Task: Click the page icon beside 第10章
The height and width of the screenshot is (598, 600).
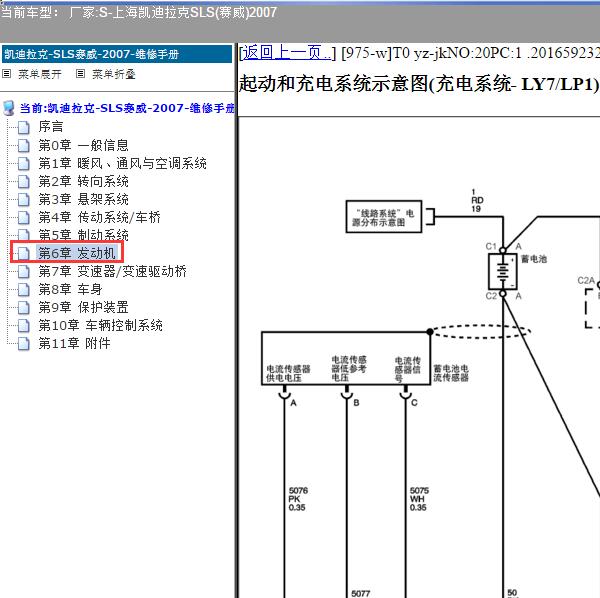Action: click(x=24, y=326)
